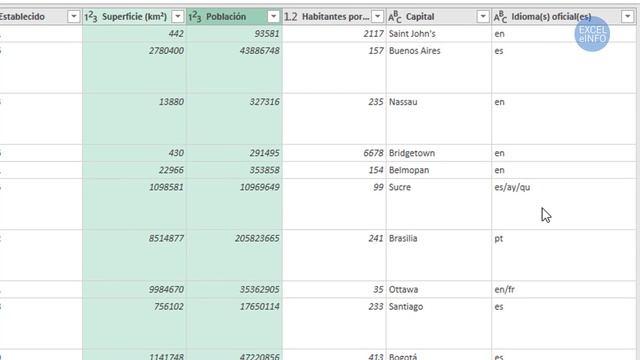Select the density value 241
This screenshot has width=640, height=360.
(334, 255)
